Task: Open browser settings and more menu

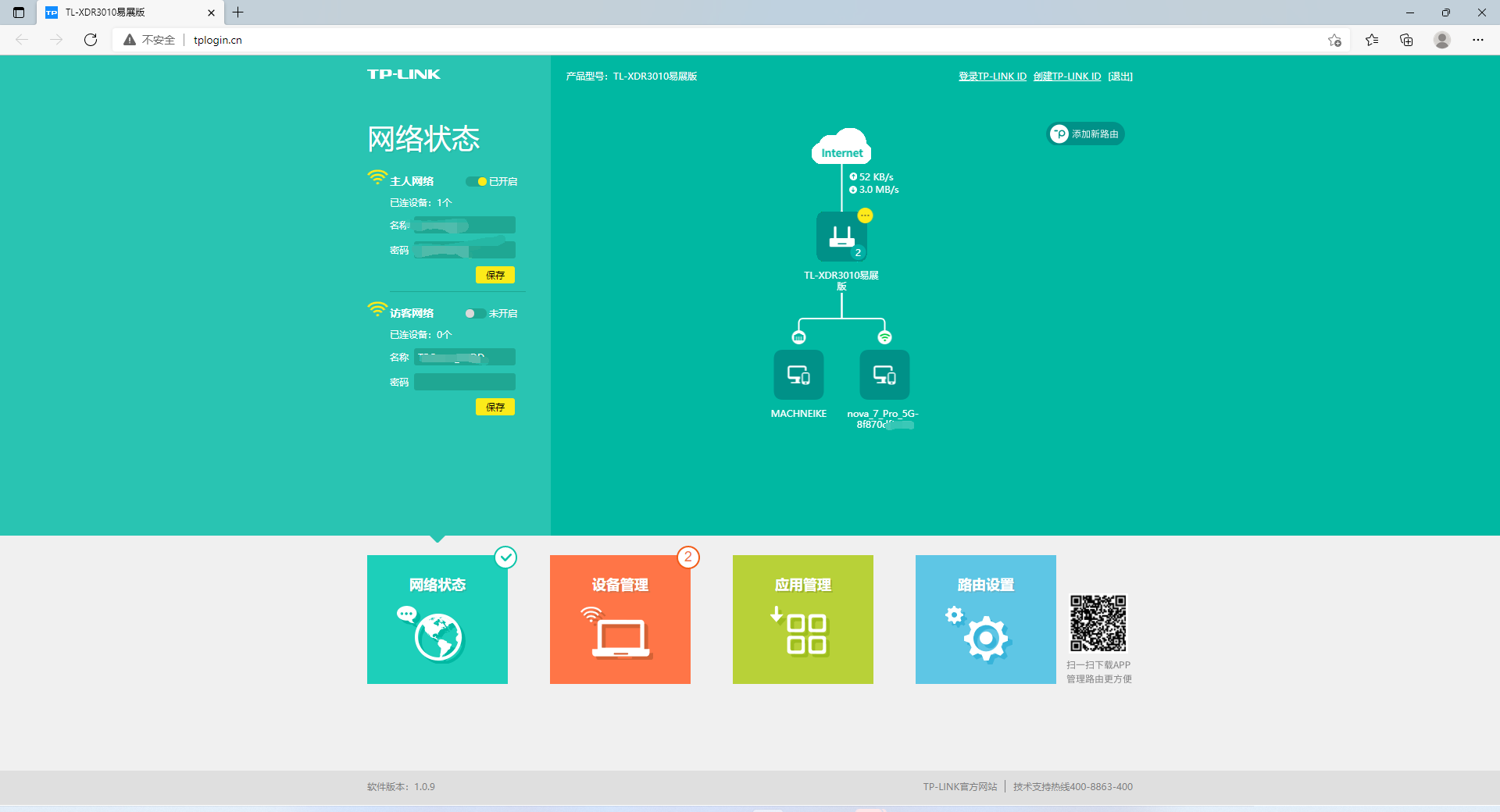Action: coord(1478,40)
